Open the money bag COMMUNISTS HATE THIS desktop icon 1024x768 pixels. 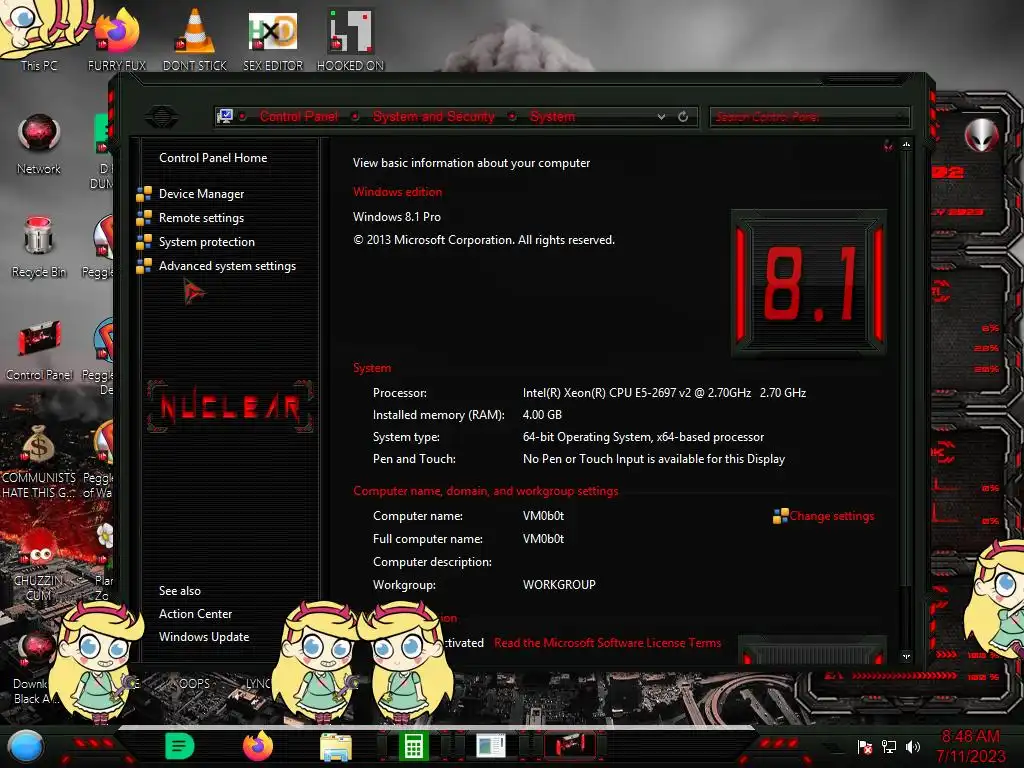click(39, 461)
